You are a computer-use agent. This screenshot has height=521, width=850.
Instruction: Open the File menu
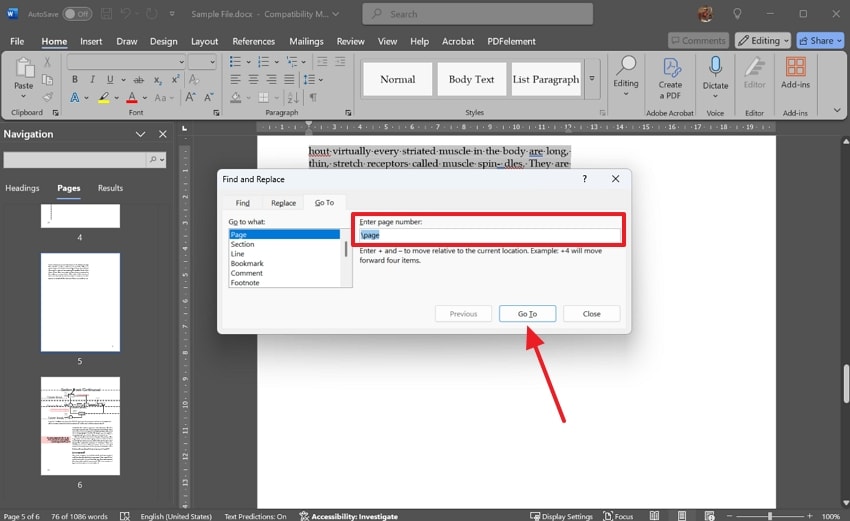pos(17,41)
